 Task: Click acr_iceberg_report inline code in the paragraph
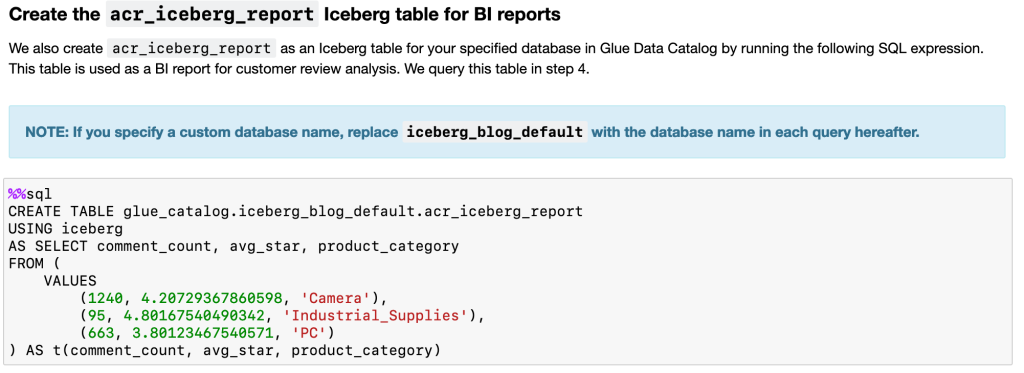pos(192,48)
